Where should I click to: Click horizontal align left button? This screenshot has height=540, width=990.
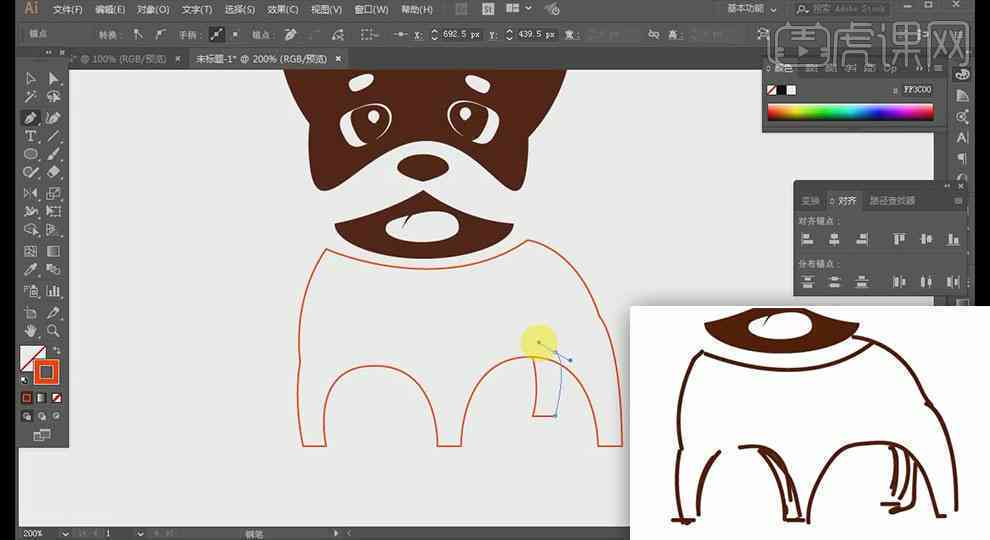tap(807, 239)
